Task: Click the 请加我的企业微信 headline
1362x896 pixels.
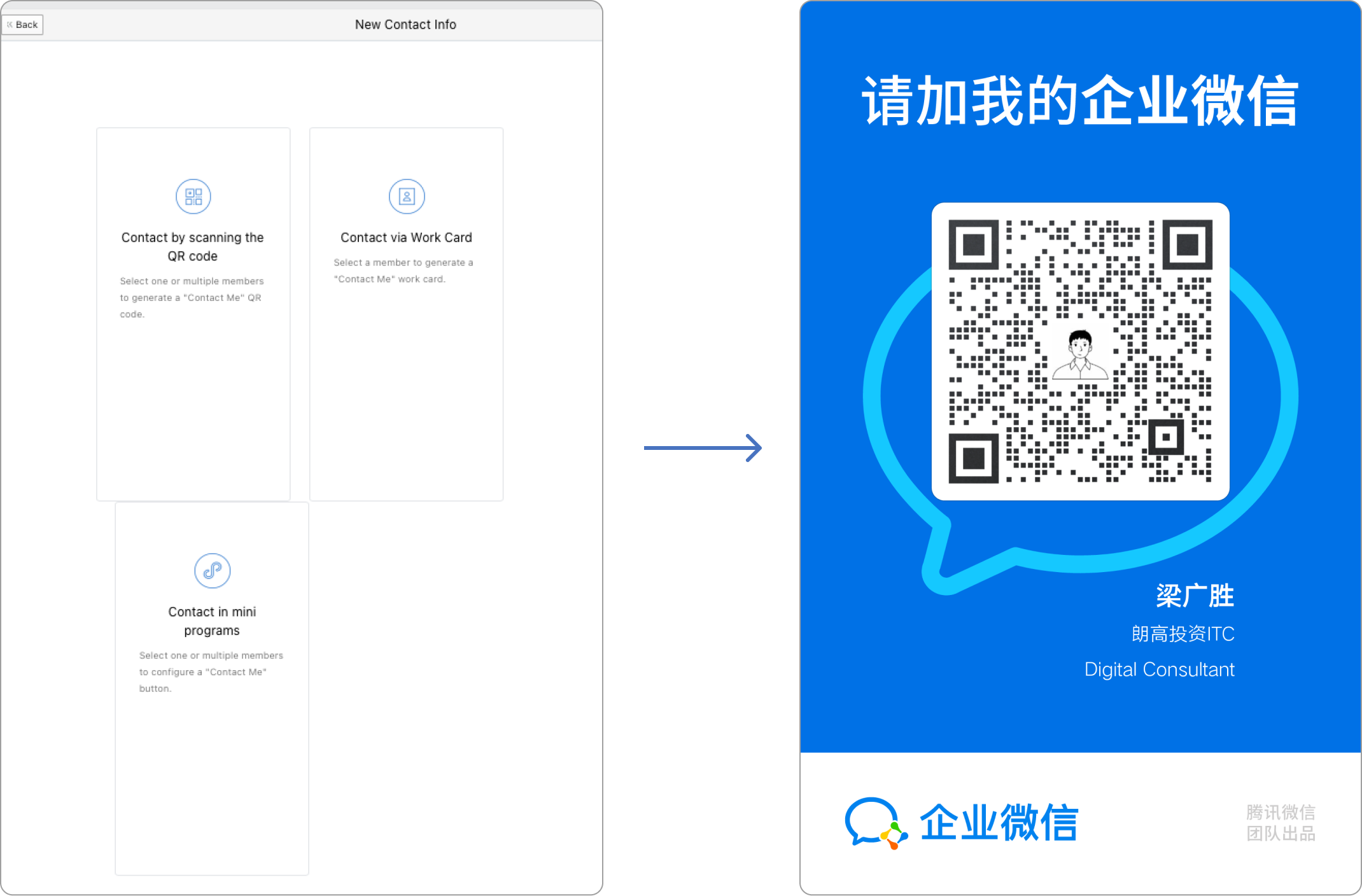Action: [x=1080, y=101]
